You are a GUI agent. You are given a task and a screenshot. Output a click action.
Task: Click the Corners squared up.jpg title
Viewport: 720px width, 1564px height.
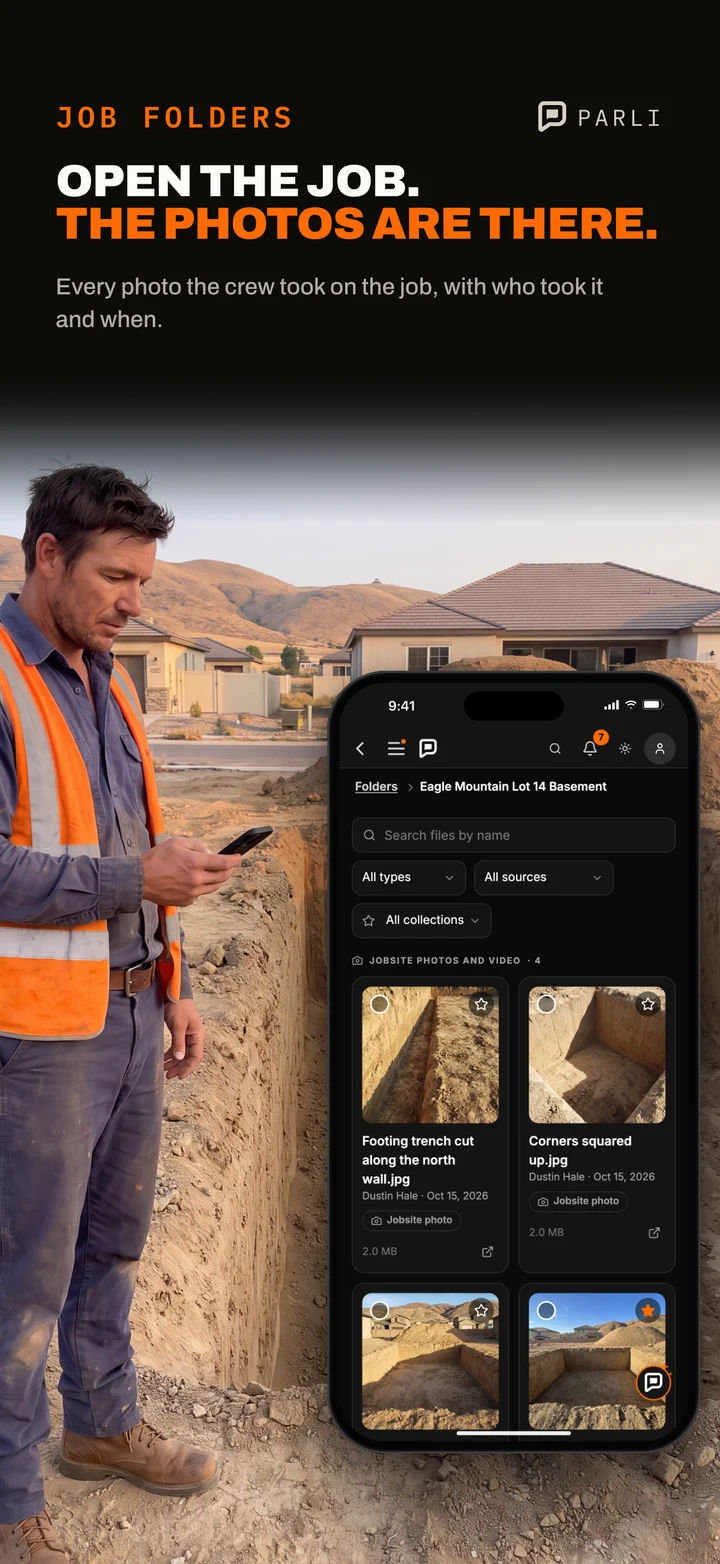pos(580,1150)
